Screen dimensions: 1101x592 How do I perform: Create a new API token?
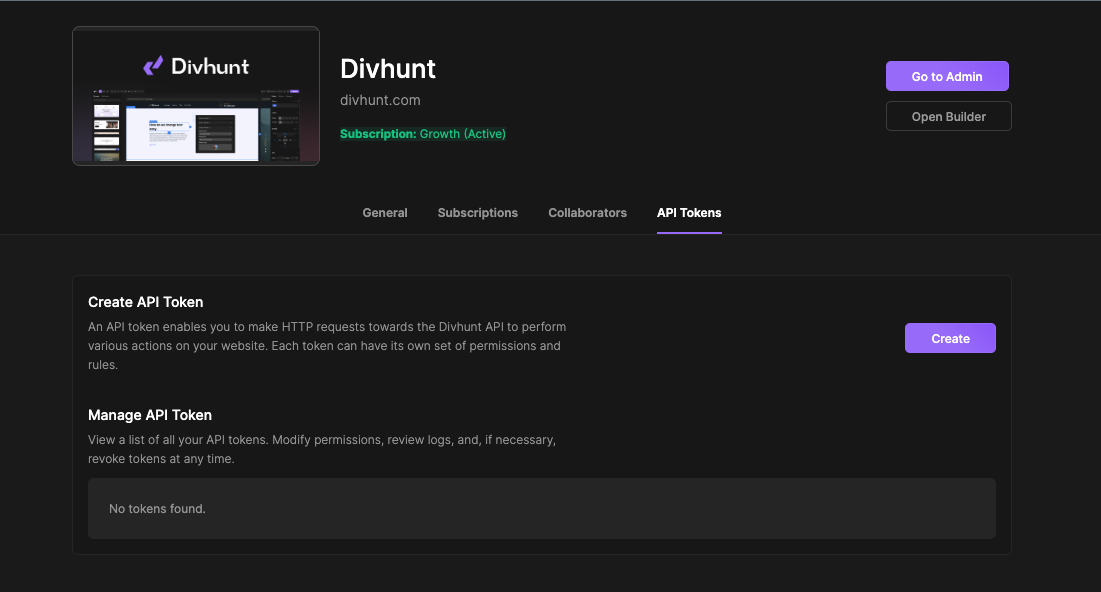[949, 338]
